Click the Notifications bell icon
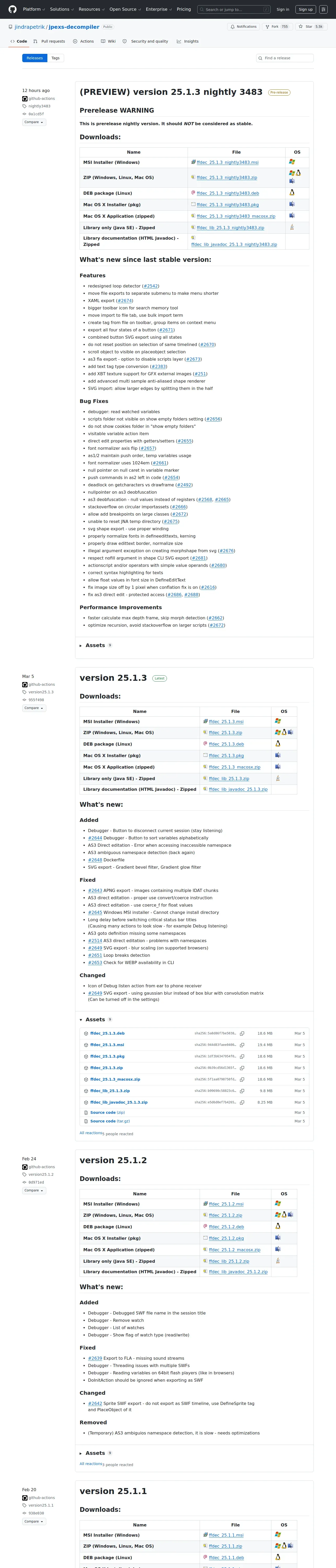 coord(233,27)
